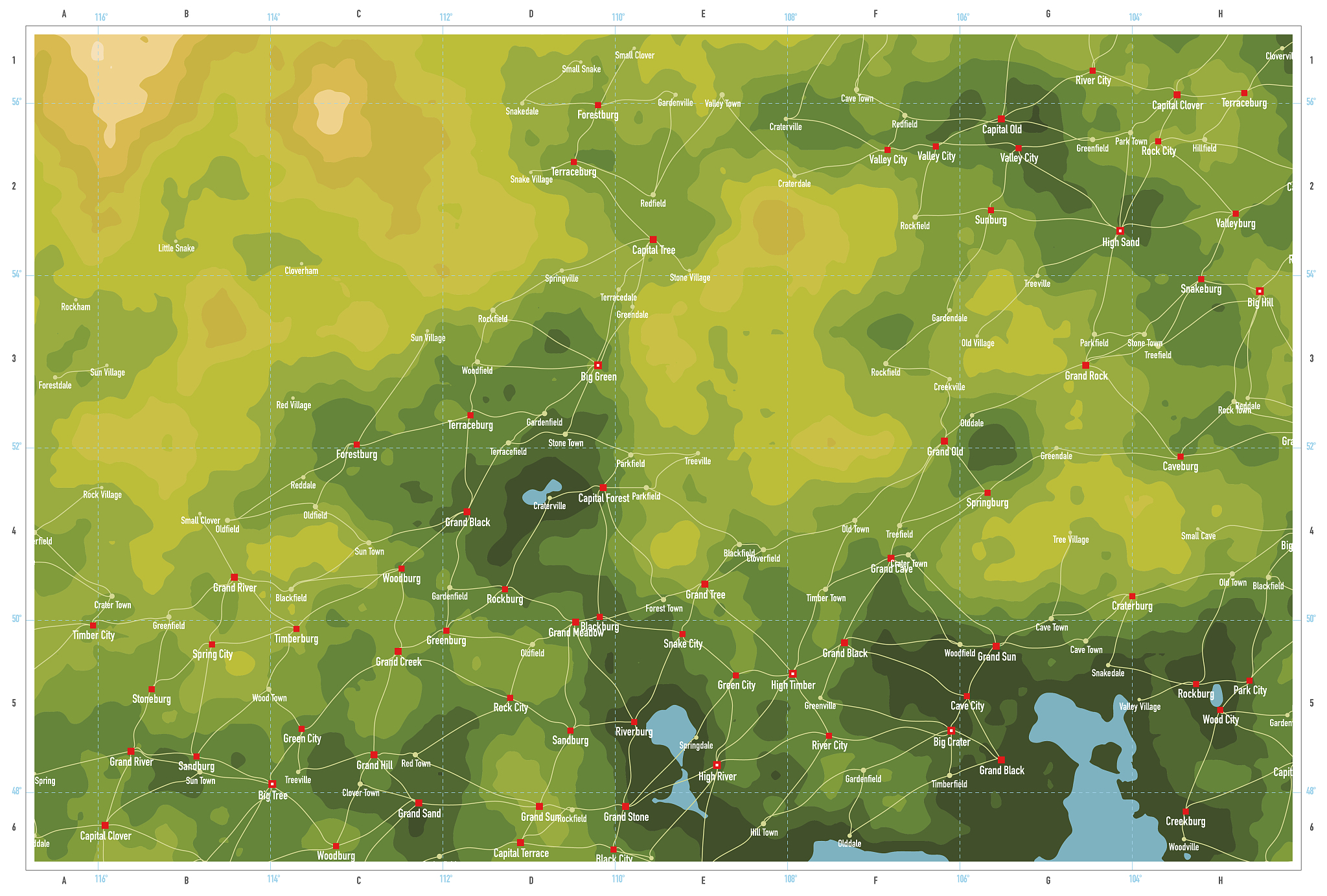This screenshot has height=896, width=1327.
Task: Select the Timber City red marker
Action: 93,625
